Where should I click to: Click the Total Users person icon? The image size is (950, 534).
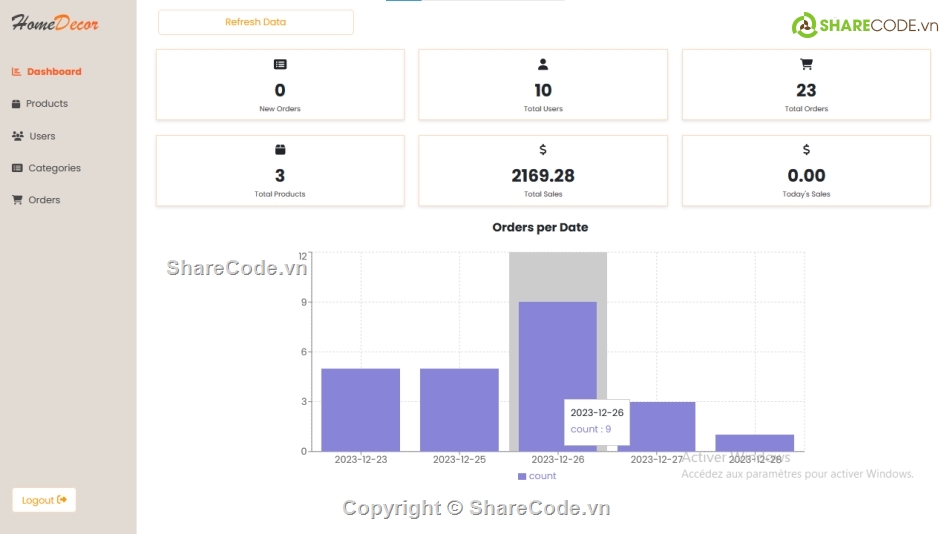[543, 65]
